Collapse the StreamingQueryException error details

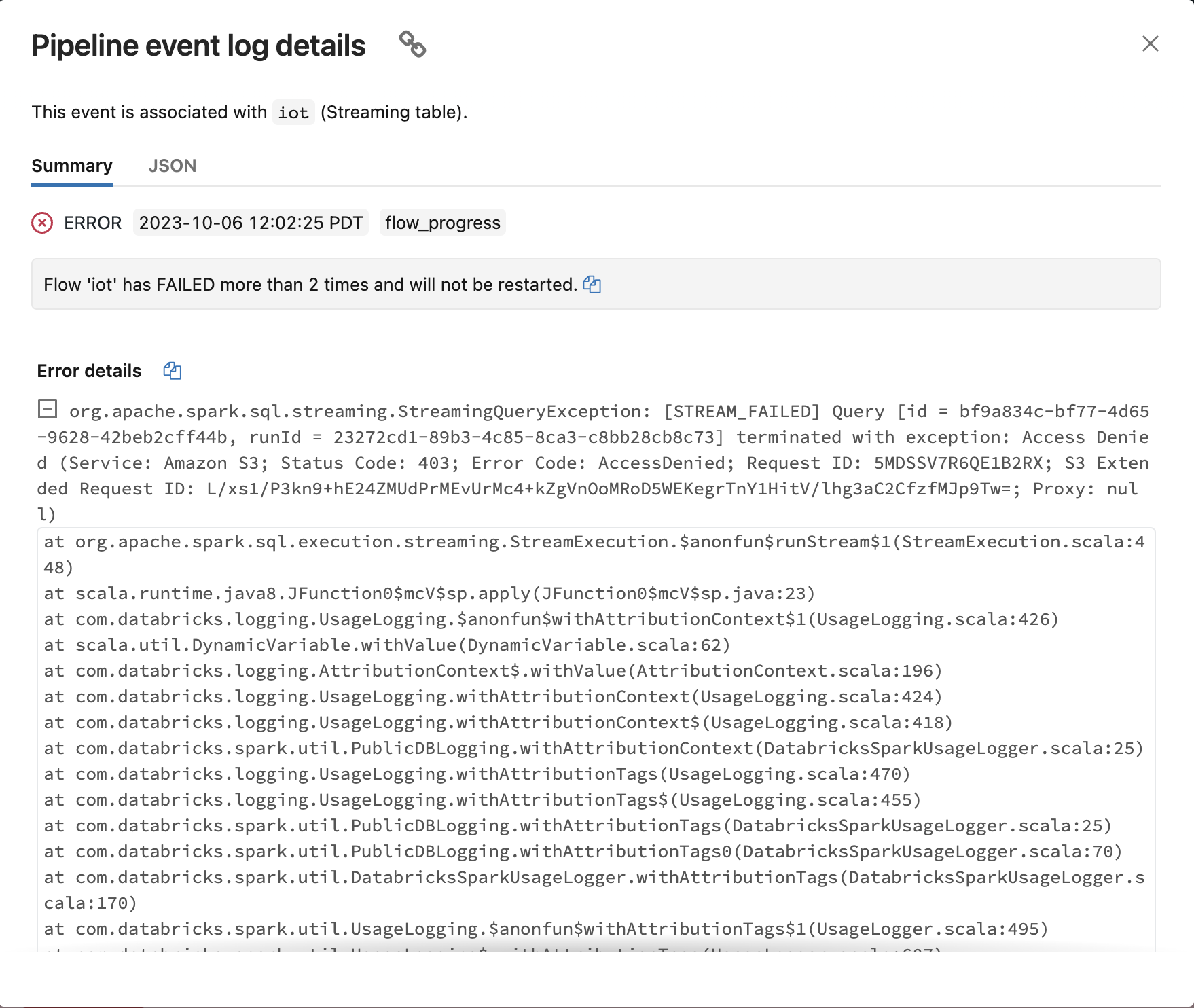(x=46, y=410)
